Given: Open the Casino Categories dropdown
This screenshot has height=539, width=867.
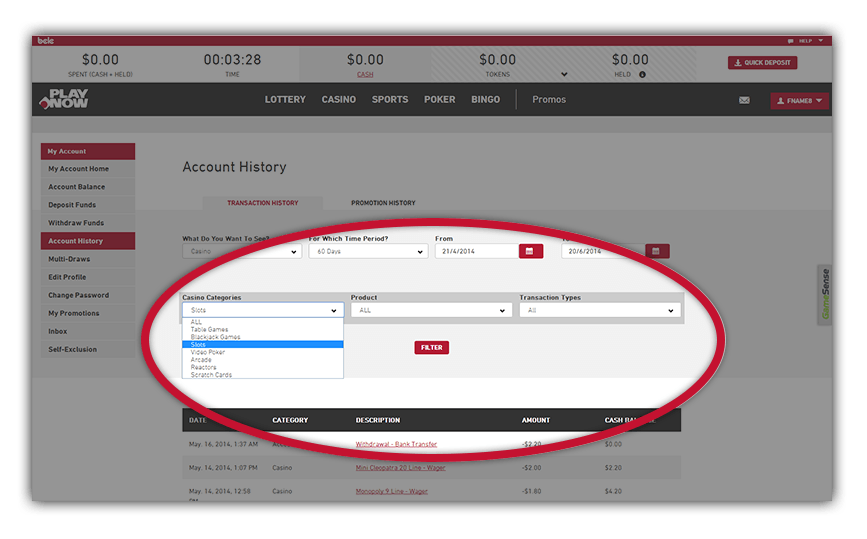Looking at the screenshot, I should (x=263, y=310).
